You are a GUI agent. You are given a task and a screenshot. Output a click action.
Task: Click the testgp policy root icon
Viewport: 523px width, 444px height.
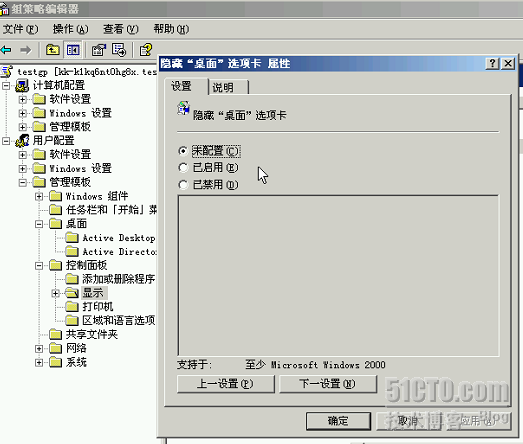(x=7, y=71)
